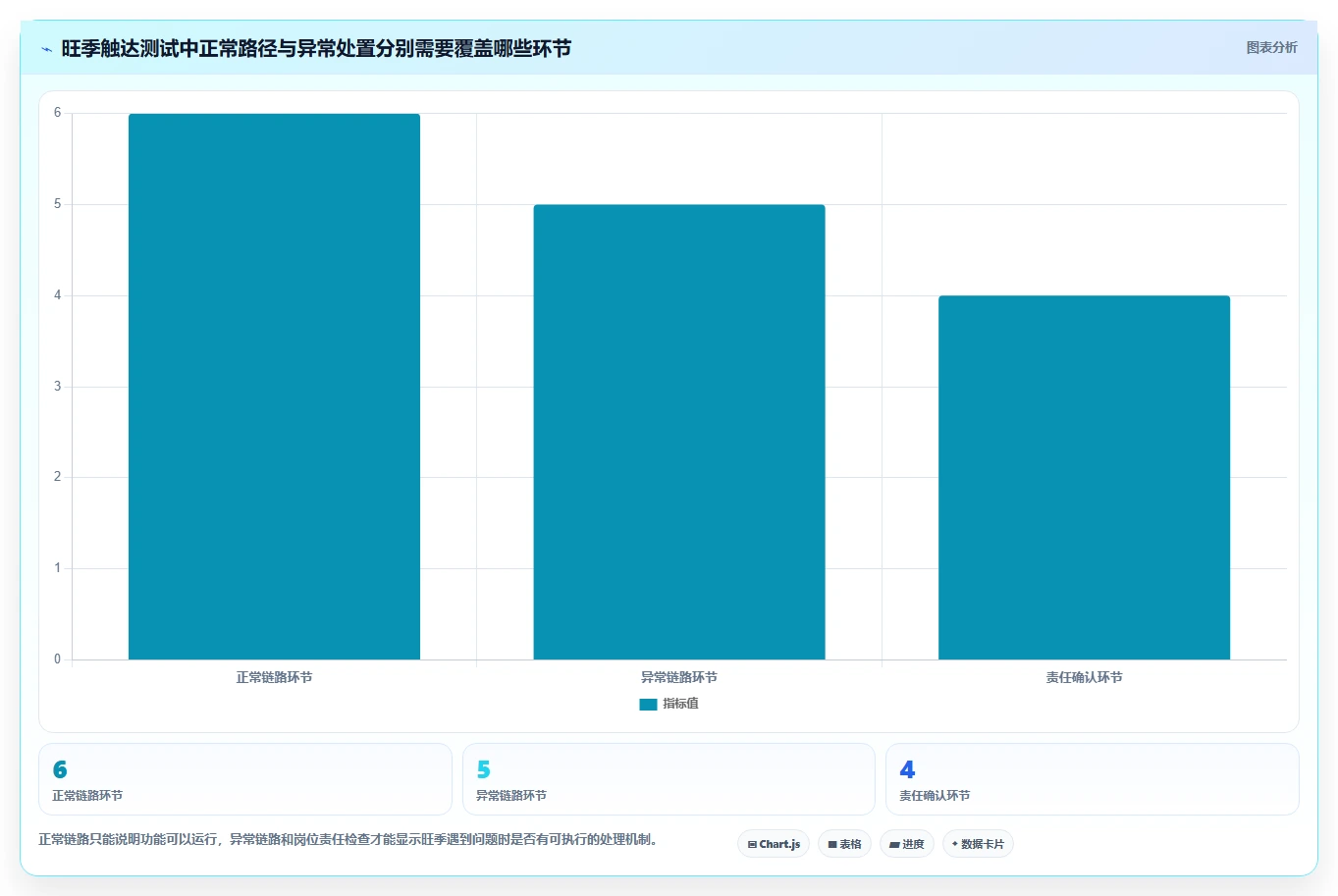Click the chart title about 旺季触达测试
Screen dimensions: 1338x896
coord(316,48)
